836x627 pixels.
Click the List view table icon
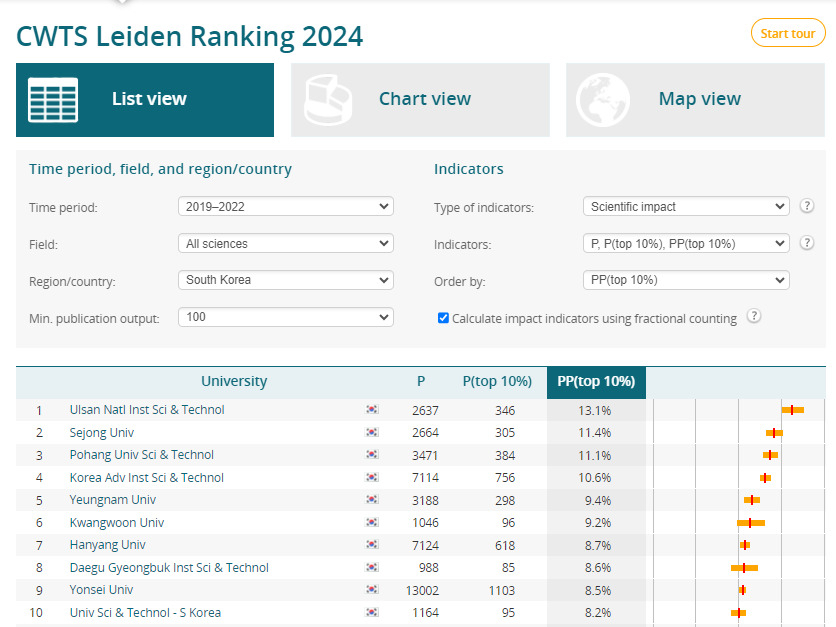click(x=53, y=100)
